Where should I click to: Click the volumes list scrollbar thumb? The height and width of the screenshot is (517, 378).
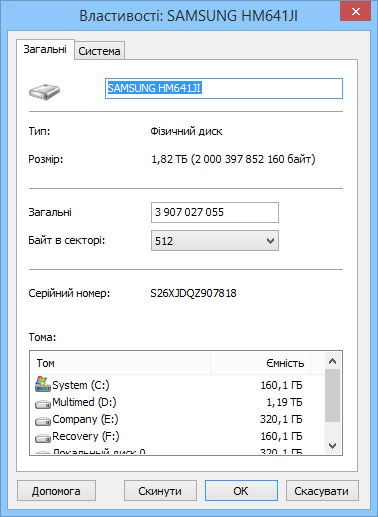[332, 396]
